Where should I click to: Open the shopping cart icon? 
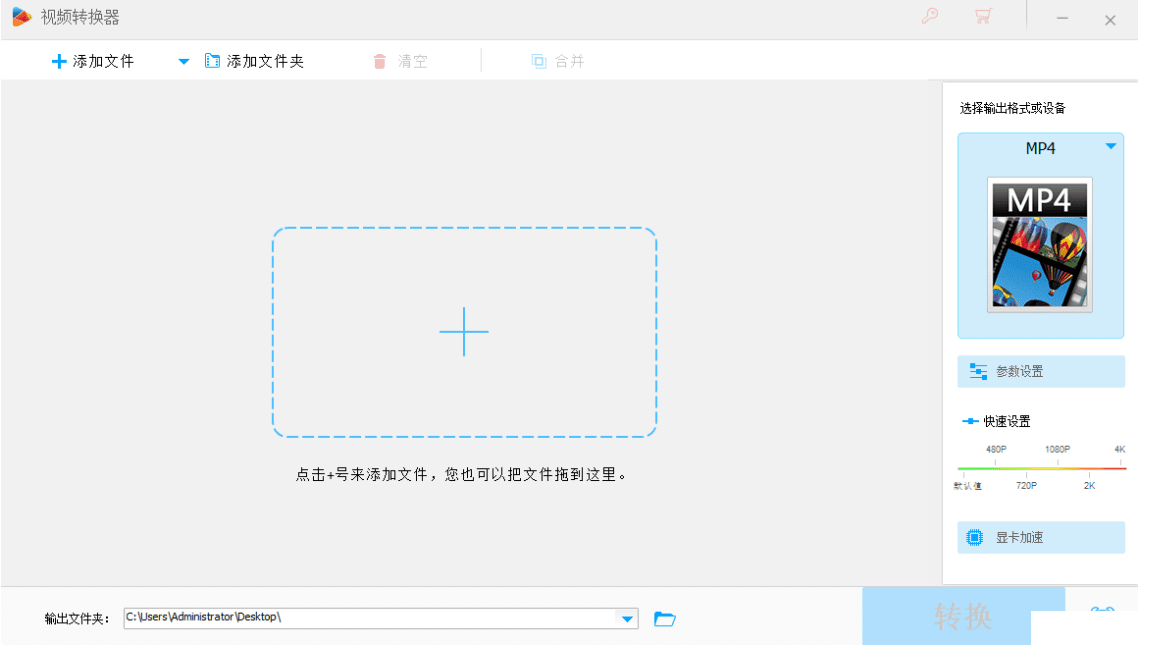983,16
